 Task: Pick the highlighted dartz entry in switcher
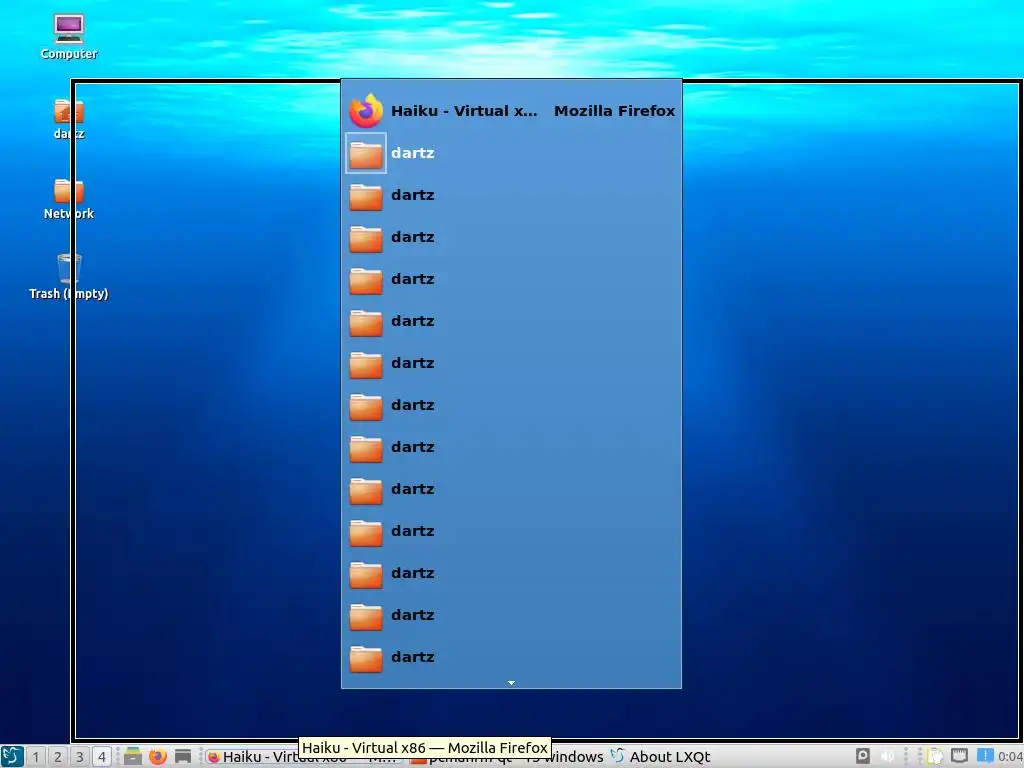point(511,153)
